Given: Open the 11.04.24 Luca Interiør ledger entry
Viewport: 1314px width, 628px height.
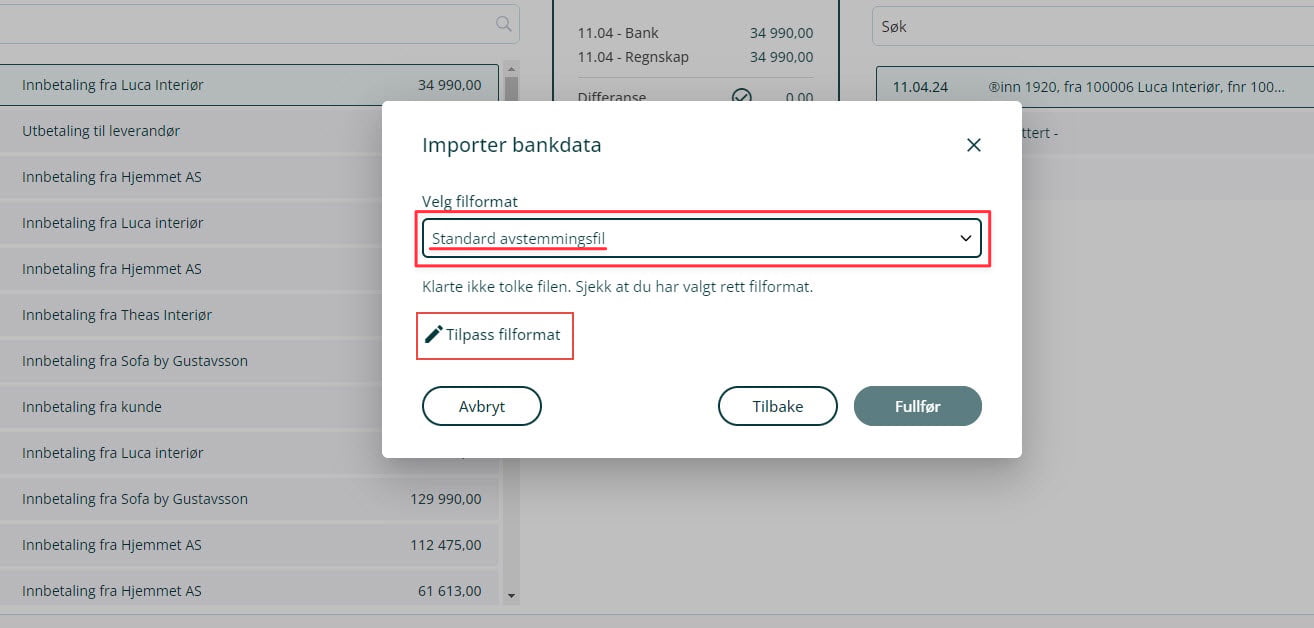Looking at the screenshot, I should pos(1090,87).
